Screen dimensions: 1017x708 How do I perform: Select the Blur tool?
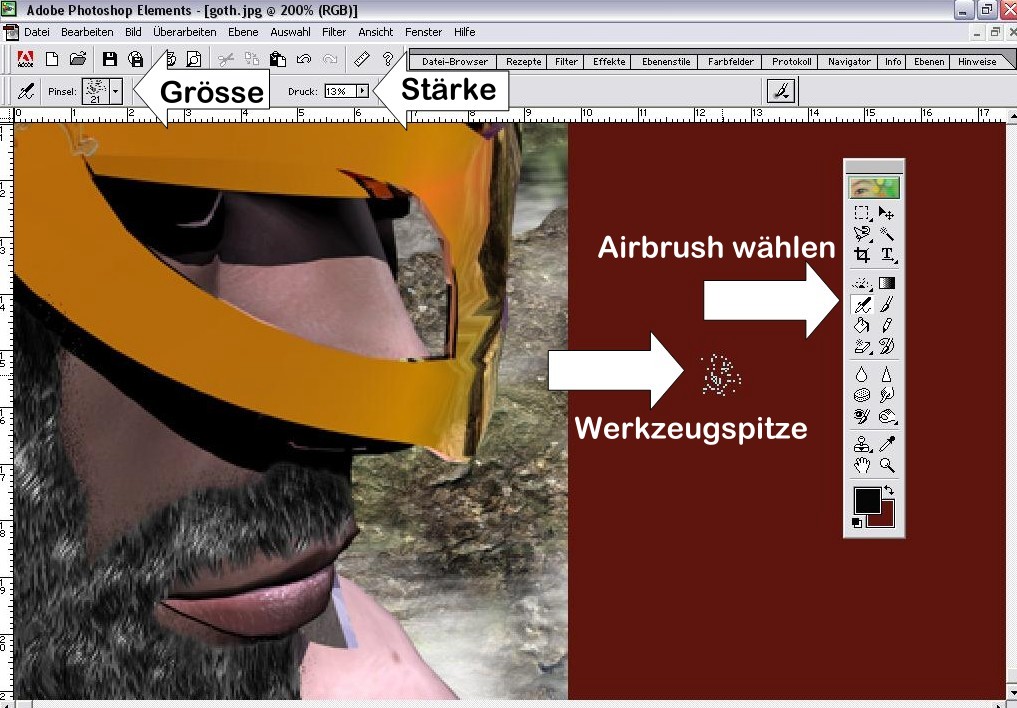pyautogui.click(x=862, y=374)
